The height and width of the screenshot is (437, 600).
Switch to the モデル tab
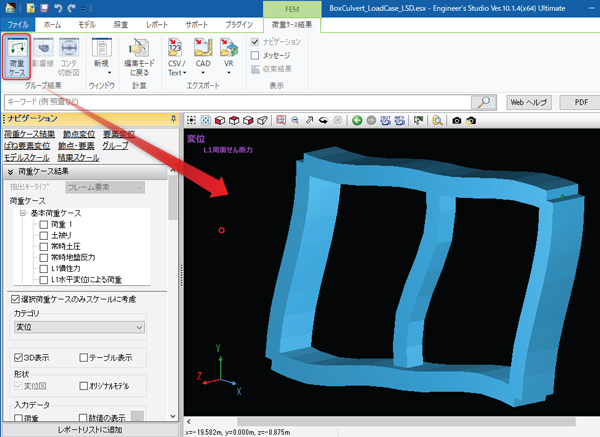tap(87, 25)
